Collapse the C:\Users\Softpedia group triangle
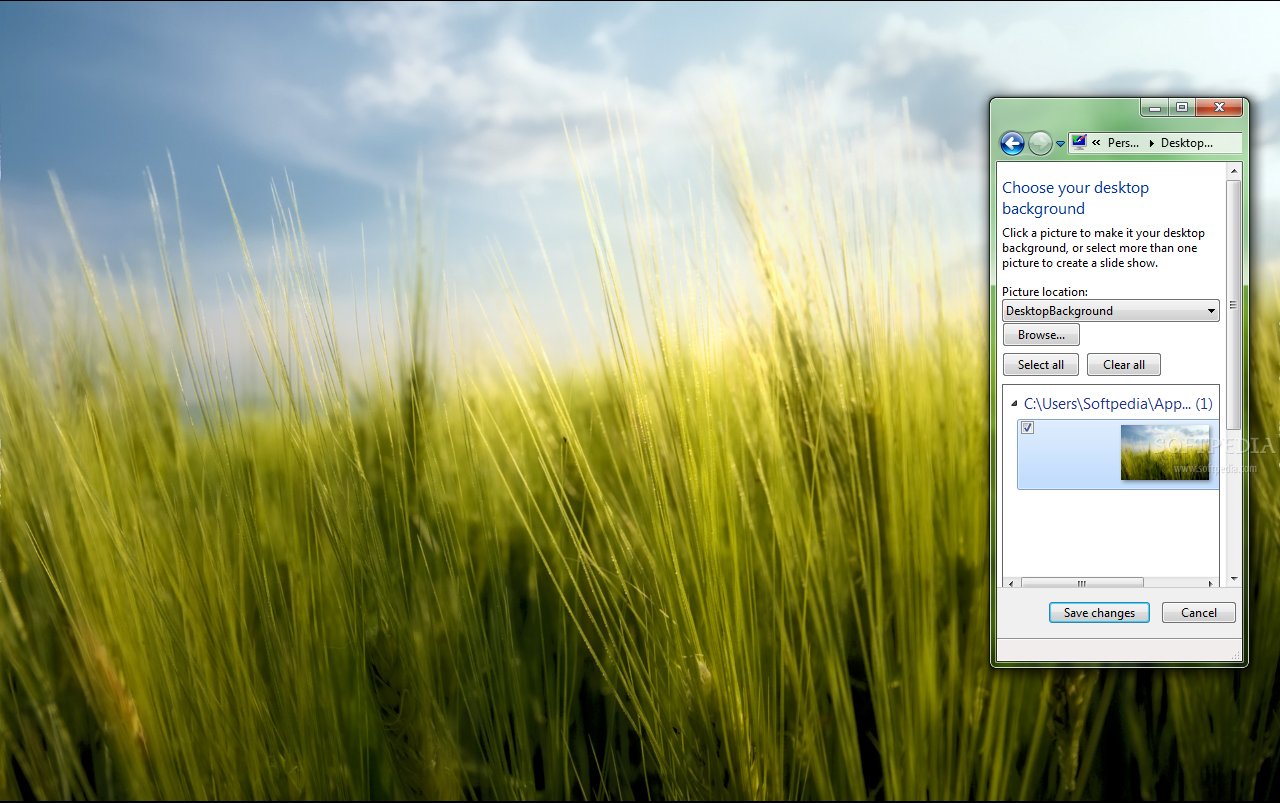Screen dimensions: 1280x803 [1014, 404]
